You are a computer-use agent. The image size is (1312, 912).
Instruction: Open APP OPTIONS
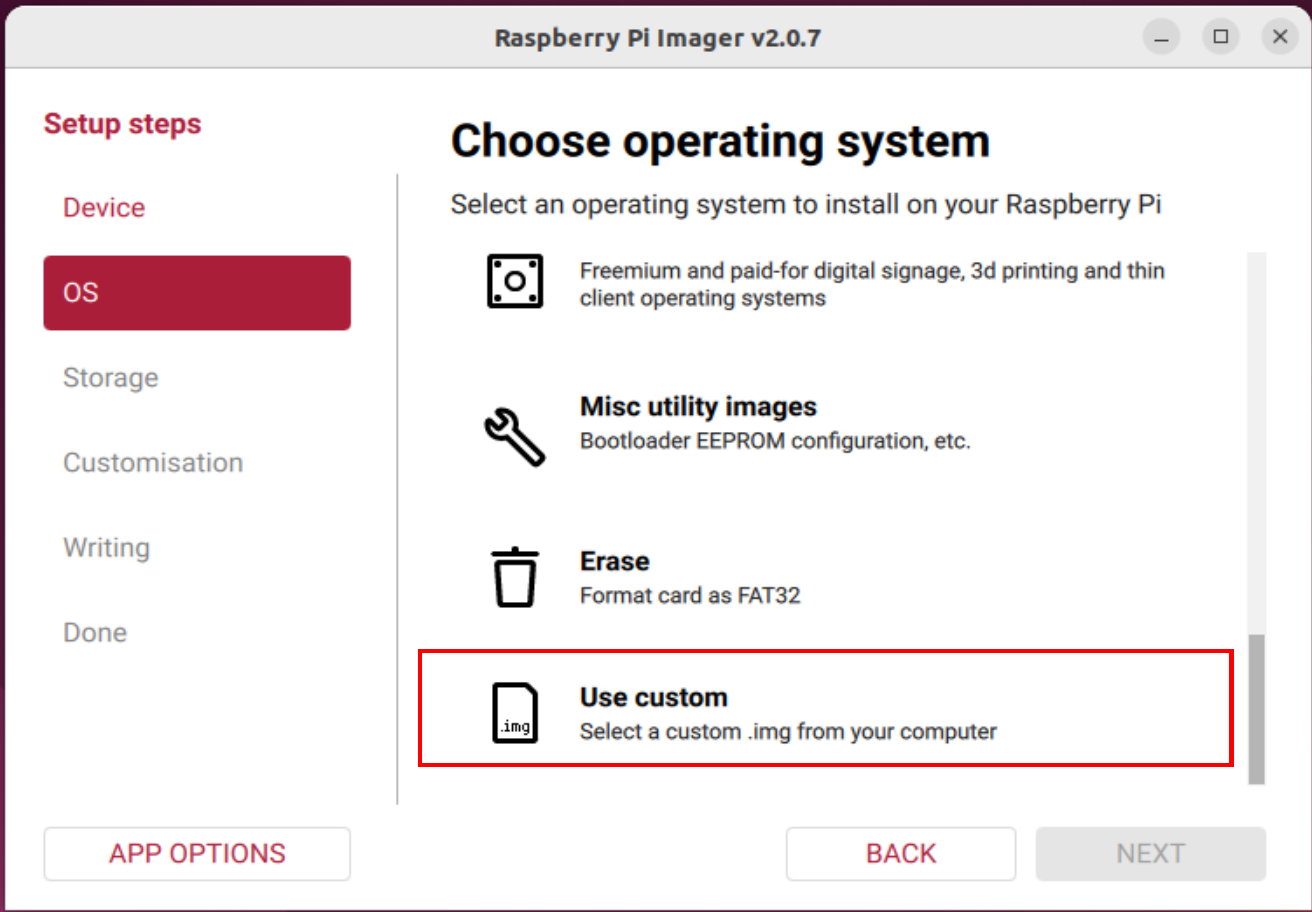click(197, 854)
